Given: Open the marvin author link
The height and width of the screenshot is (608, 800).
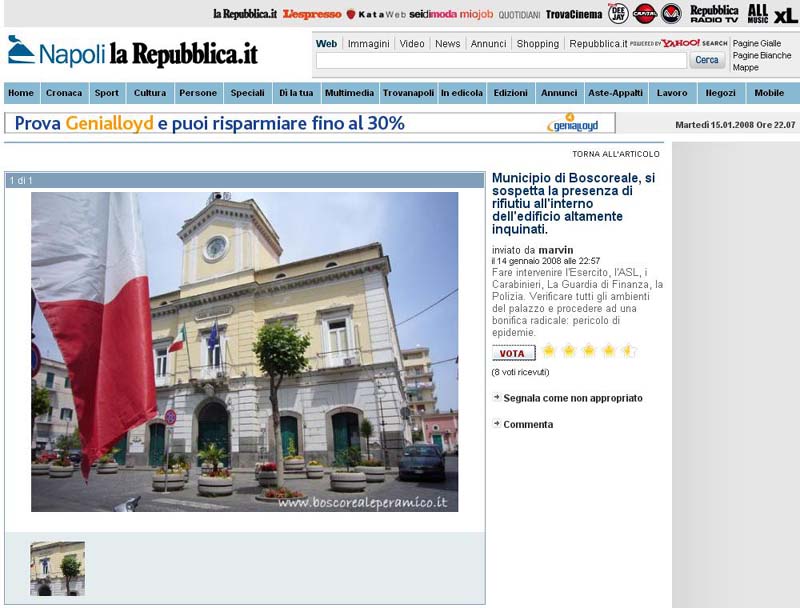Looking at the screenshot, I should (556, 250).
